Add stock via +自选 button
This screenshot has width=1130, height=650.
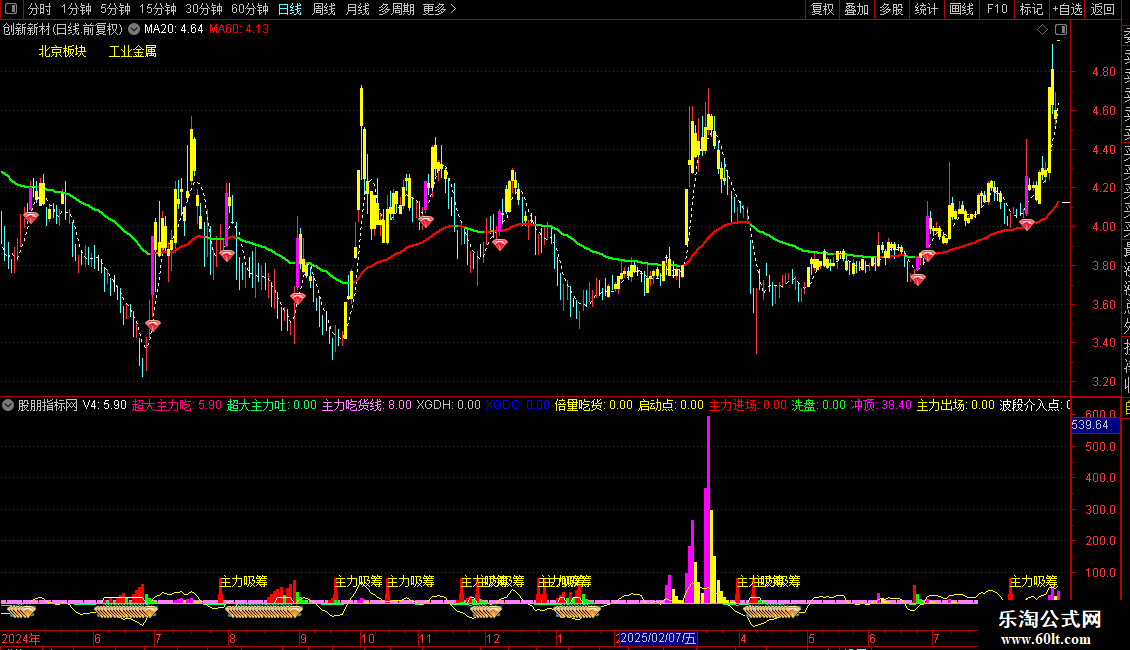[1067, 9]
